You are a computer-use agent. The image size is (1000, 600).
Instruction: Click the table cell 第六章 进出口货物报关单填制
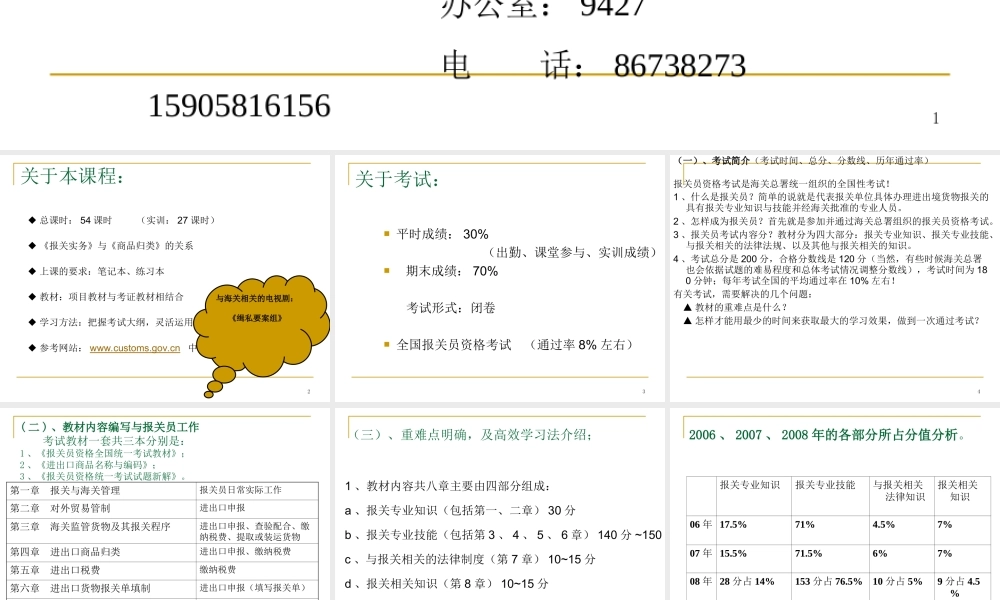101,589
